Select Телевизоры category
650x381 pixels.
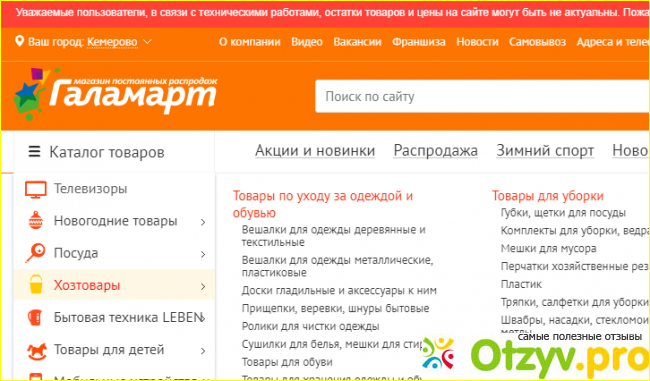click(x=90, y=189)
